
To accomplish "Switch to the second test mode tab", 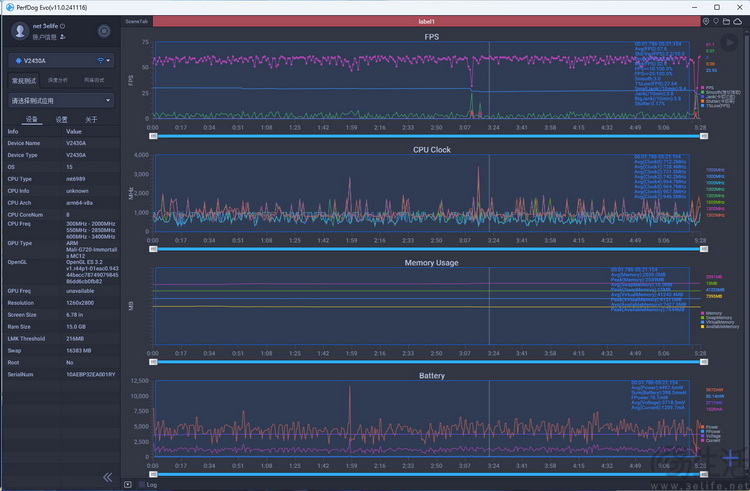I will tap(58, 80).
